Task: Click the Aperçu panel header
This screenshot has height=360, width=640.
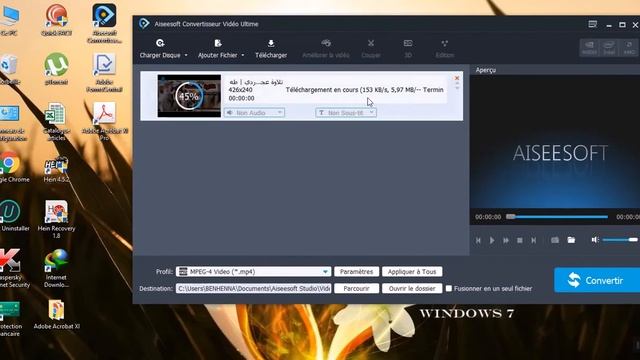Action: tap(486, 70)
